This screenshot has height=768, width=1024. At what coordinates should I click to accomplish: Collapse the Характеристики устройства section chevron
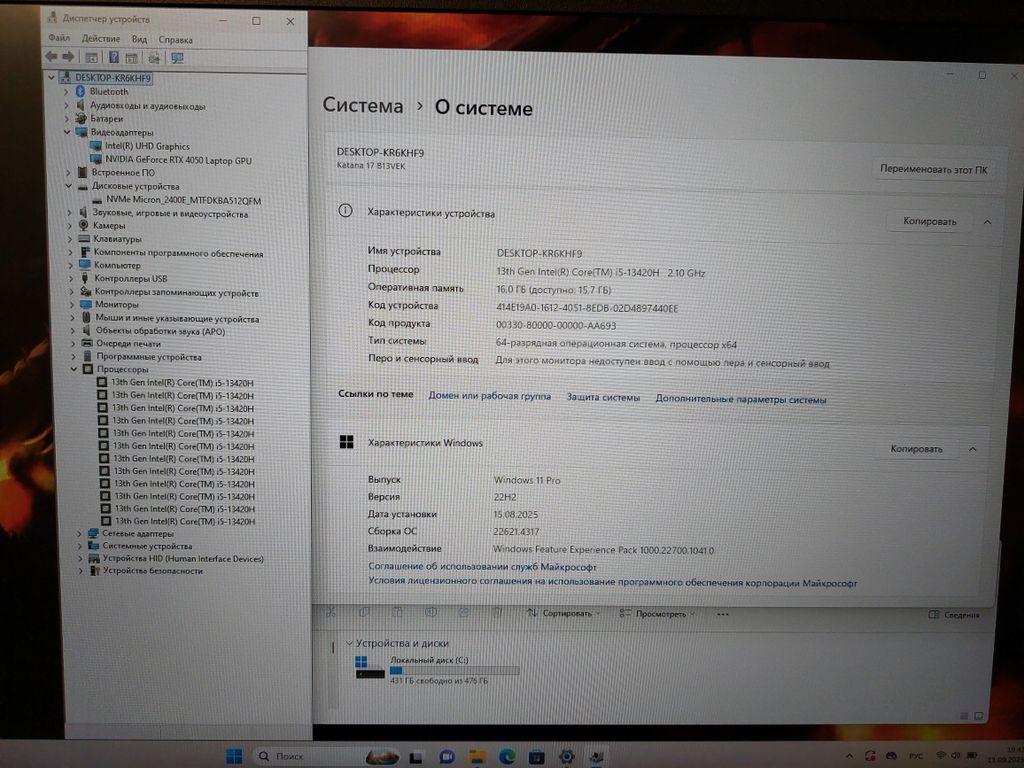(x=987, y=222)
